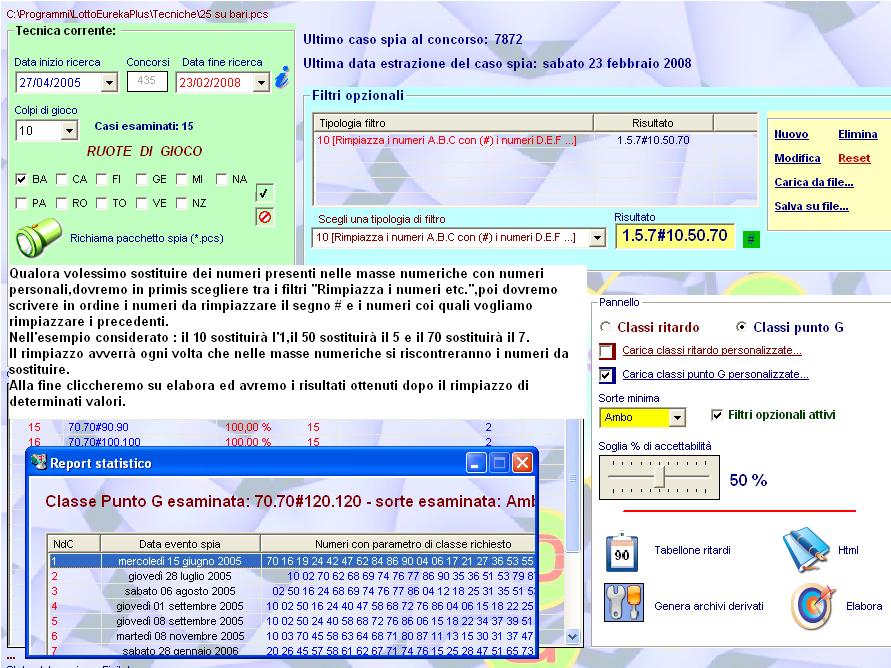
Task: Click the Genera archivi derivati tools icon
Action: tap(623, 602)
